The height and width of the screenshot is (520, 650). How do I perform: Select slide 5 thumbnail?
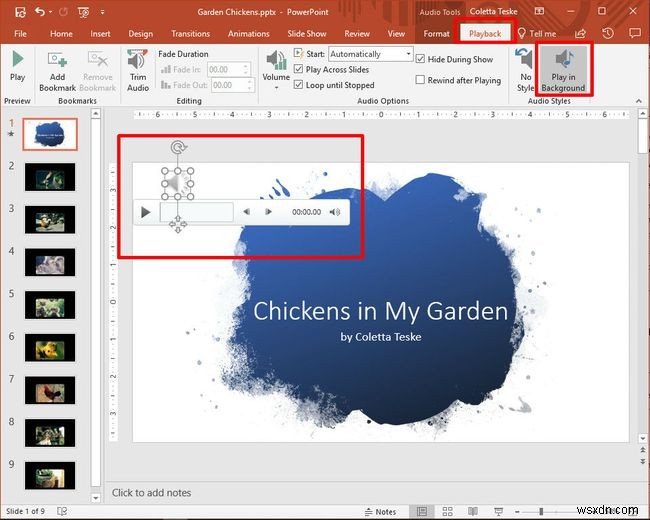tap(50, 305)
